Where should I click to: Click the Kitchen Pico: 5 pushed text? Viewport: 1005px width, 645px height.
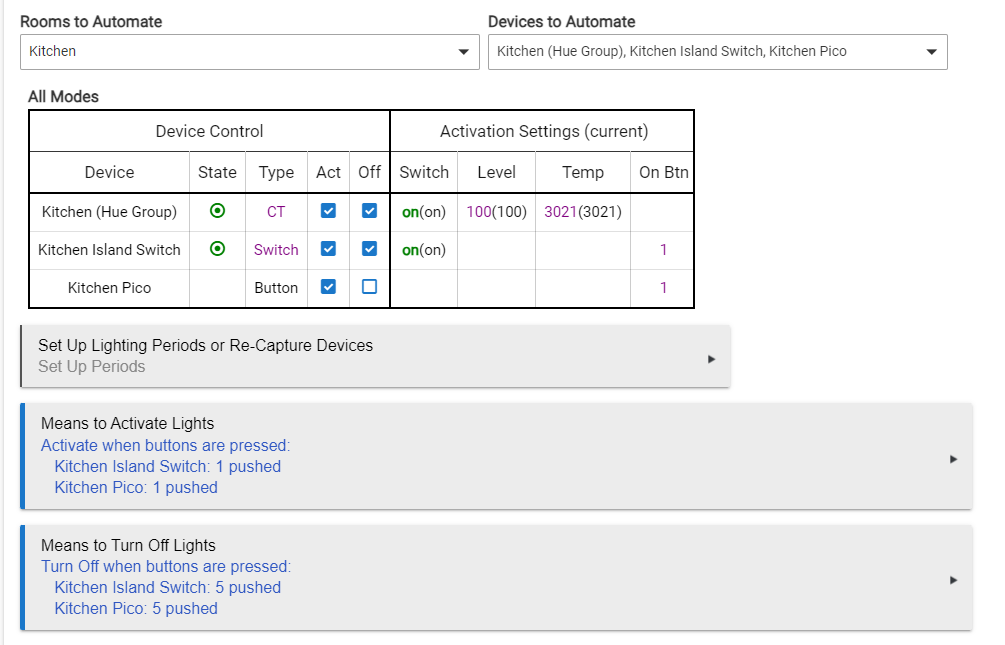pyautogui.click(x=136, y=608)
